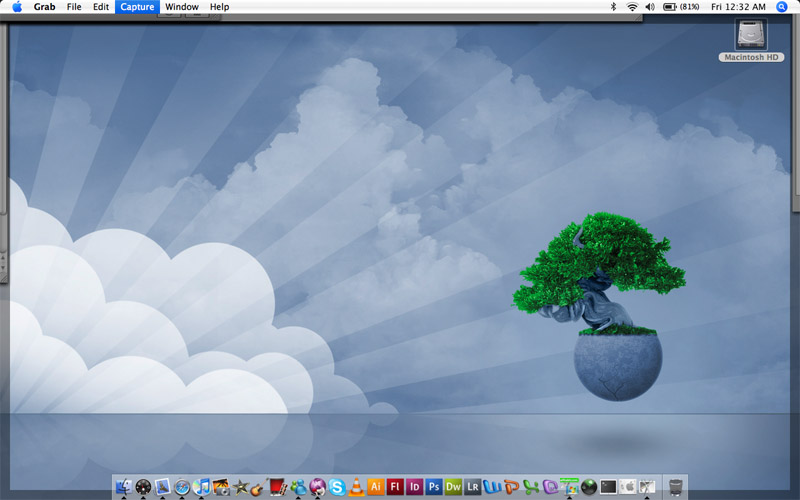Launch iMovie star icon in Dock

click(x=240, y=487)
